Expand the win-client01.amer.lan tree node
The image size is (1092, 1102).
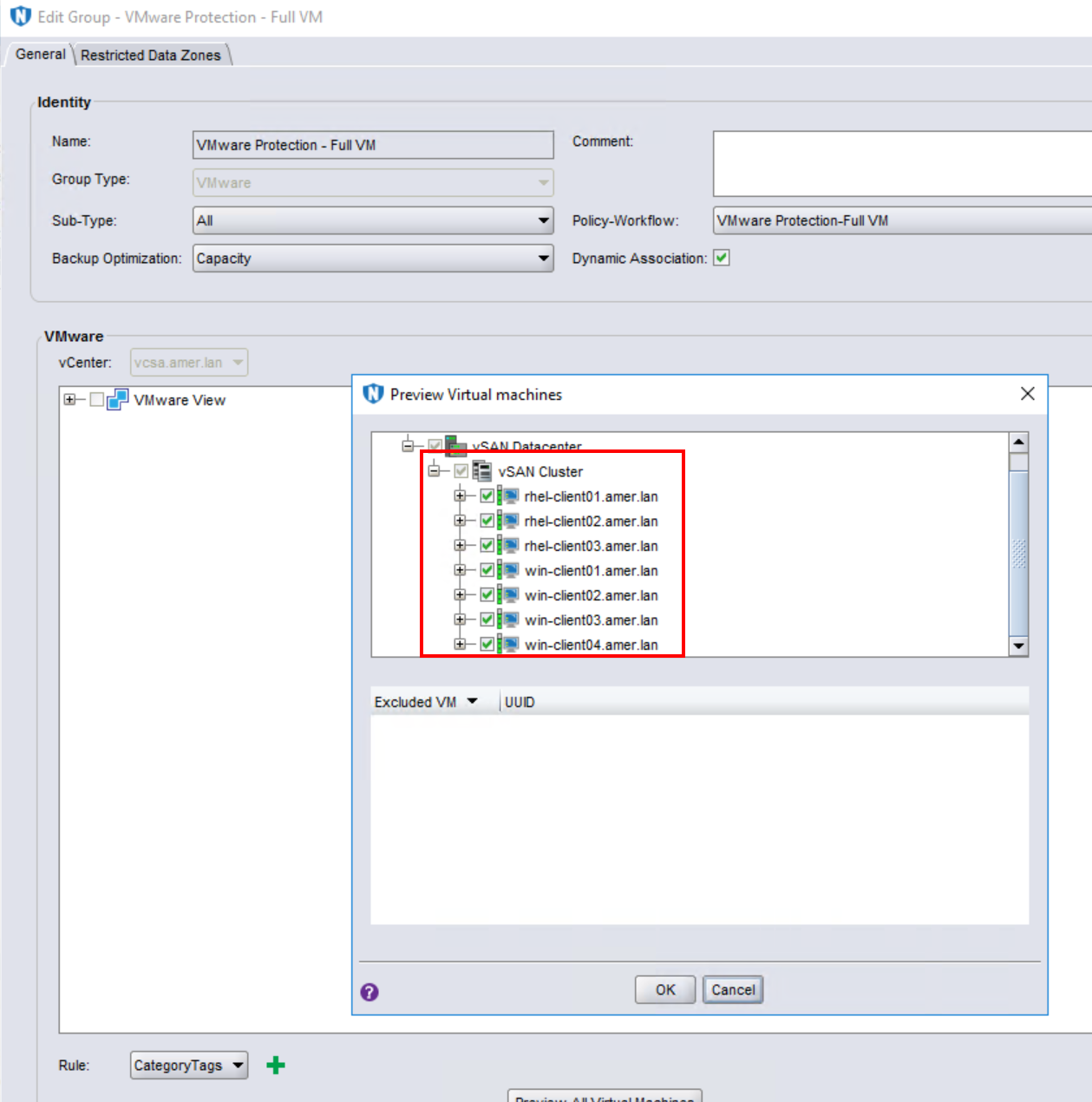(x=459, y=571)
